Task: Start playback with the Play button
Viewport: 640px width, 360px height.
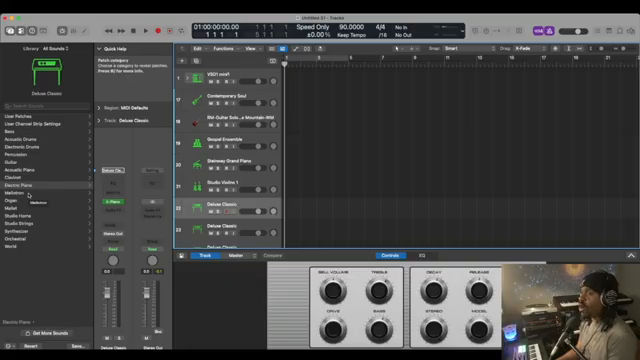Action: [146, 31]
